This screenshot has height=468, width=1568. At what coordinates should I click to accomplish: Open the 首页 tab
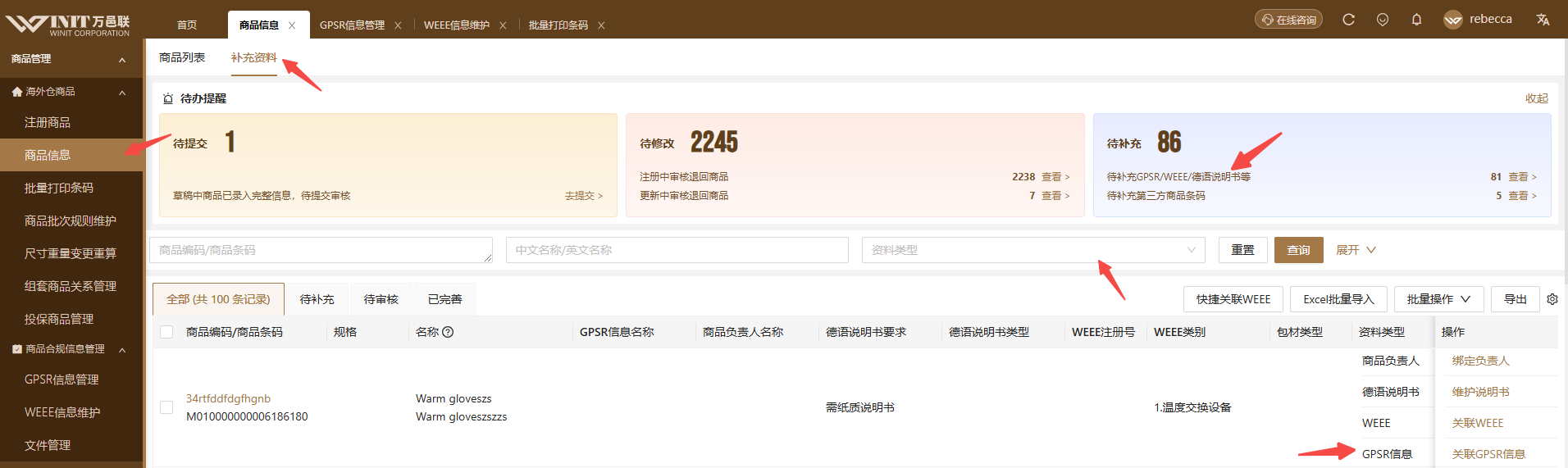(187, 25)
